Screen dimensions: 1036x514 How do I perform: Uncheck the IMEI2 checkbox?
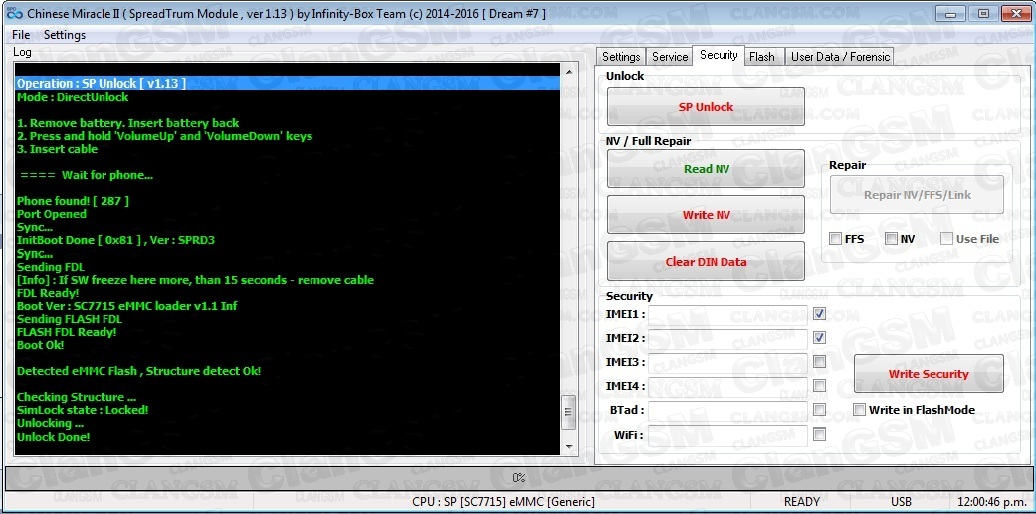point(819,338)
